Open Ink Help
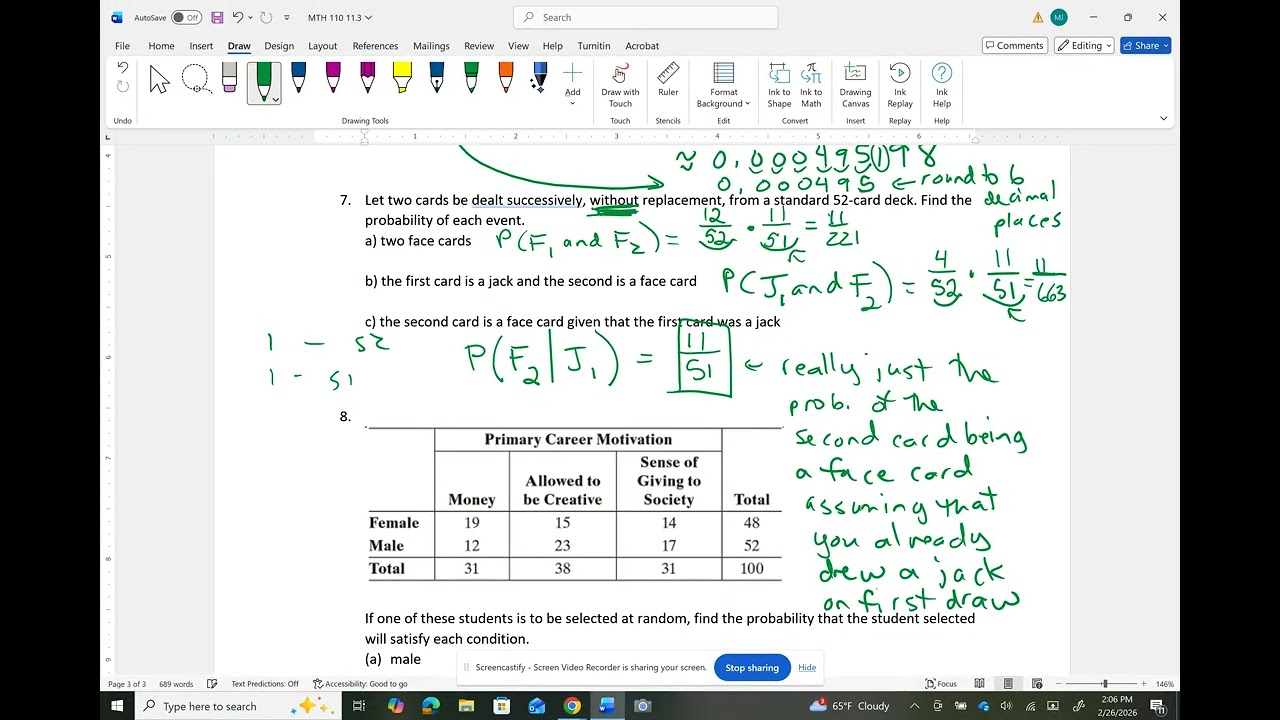1280x720 pixels. point(941,85)
